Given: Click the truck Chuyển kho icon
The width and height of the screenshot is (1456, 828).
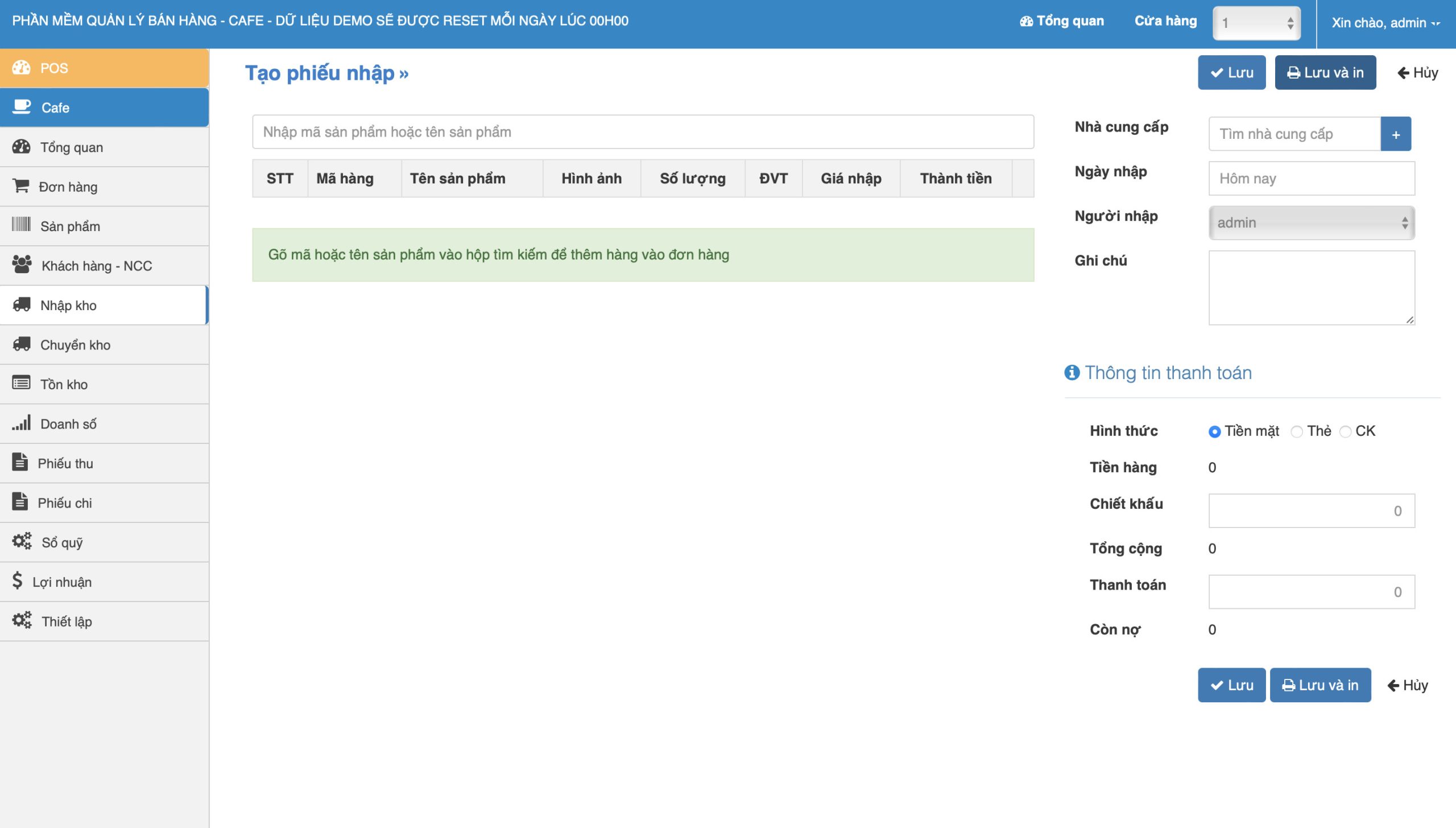Looking at the screenshot, I should point(22,344).
